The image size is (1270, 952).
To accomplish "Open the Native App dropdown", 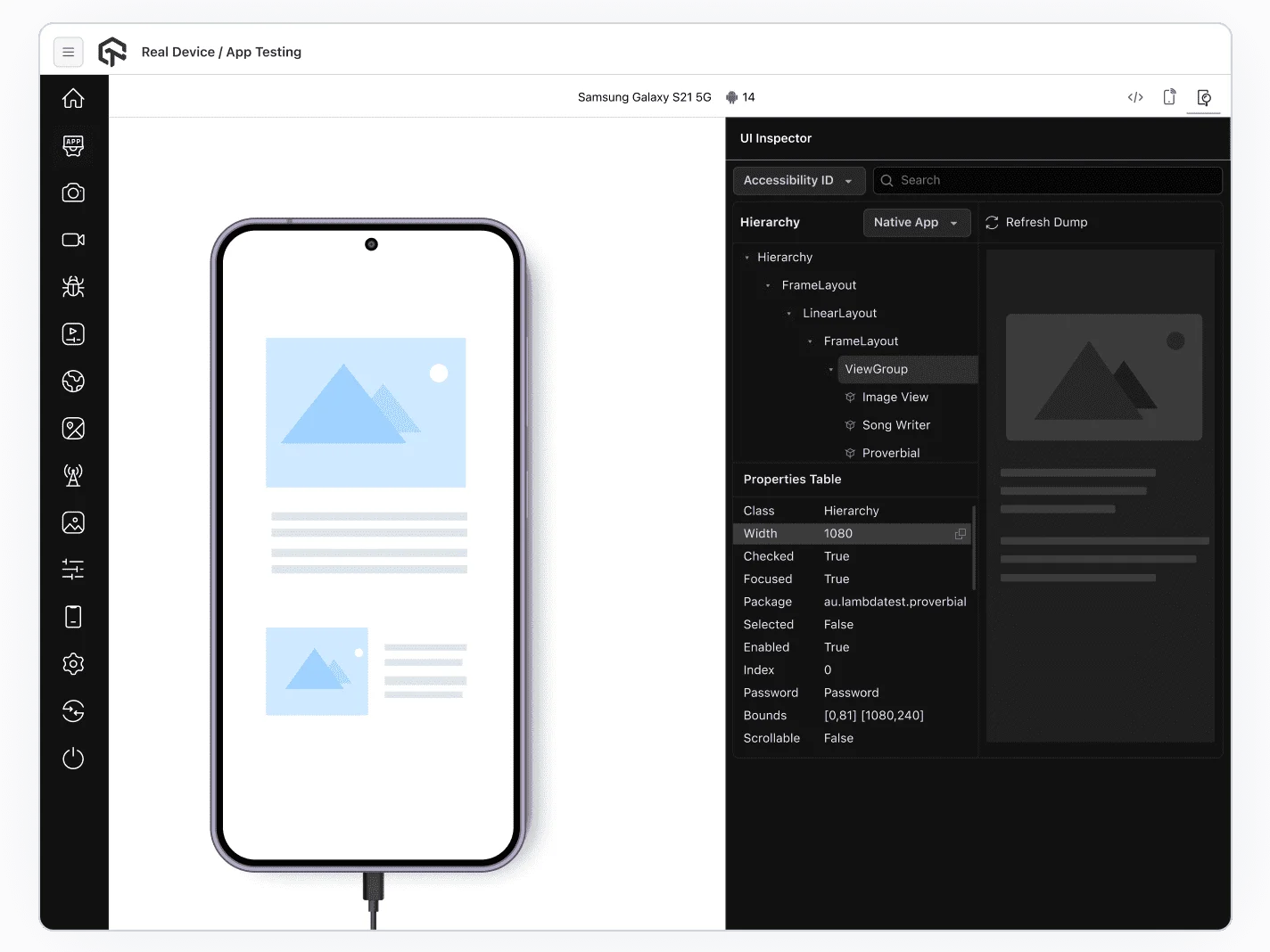I will pos(917,222).
